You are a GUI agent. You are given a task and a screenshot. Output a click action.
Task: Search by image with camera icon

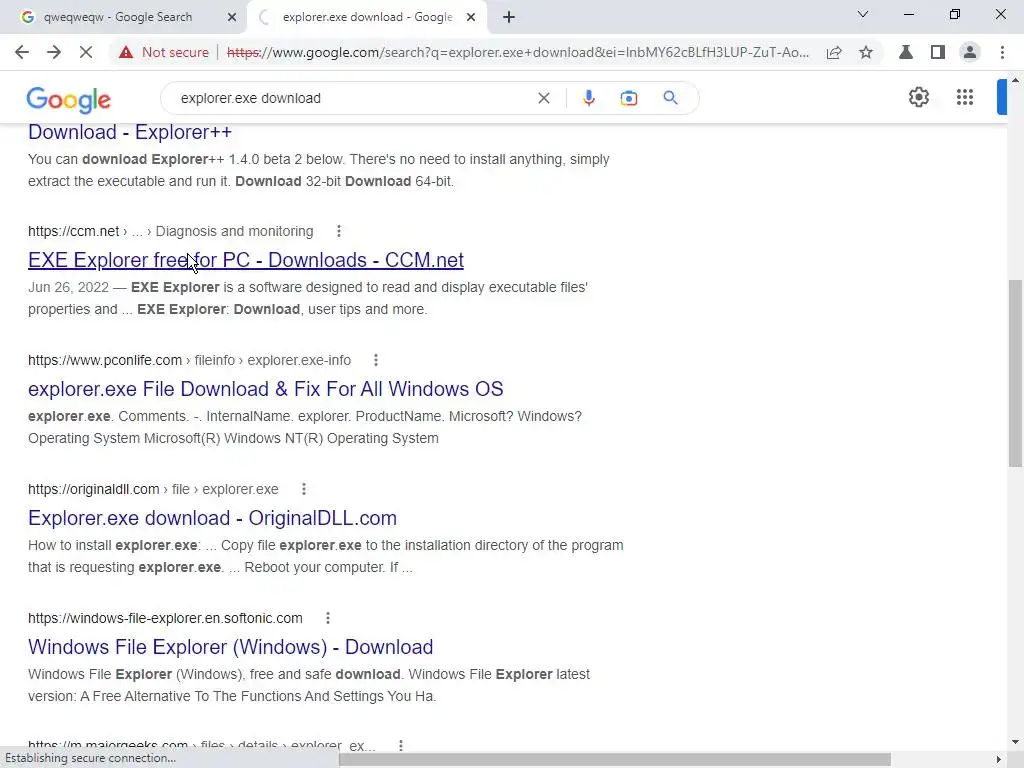click(629, 98)
